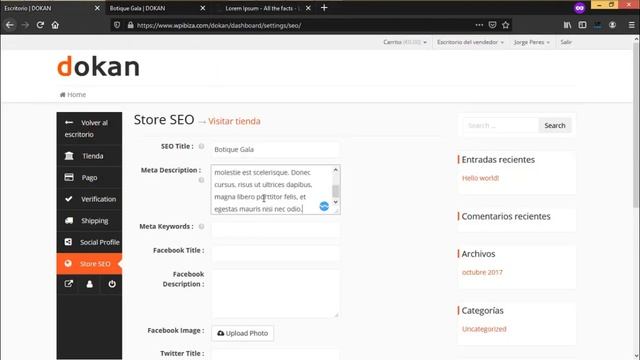Expand Escritorio del vendedor dropdown
This screenshot has width=640, height=360.
[470, 42]
